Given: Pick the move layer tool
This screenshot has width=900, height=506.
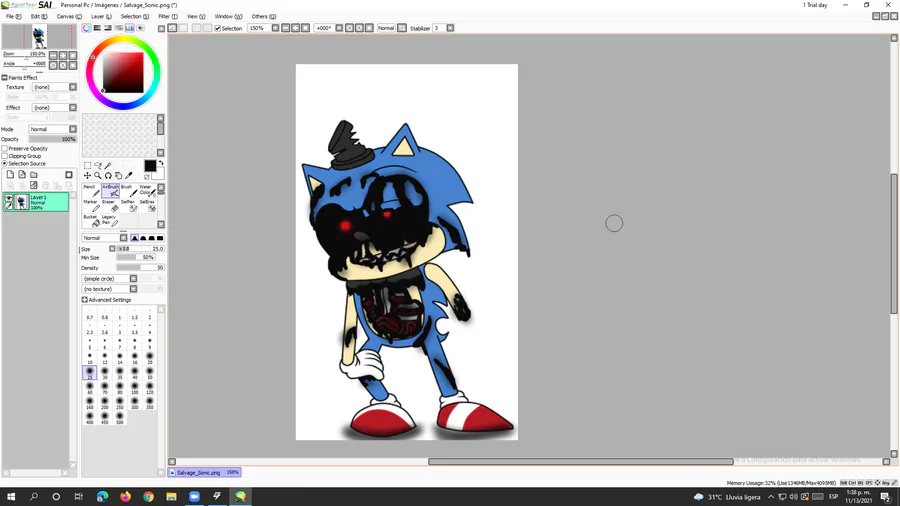Looking at the screenshot, I should [x=87, y=176].
